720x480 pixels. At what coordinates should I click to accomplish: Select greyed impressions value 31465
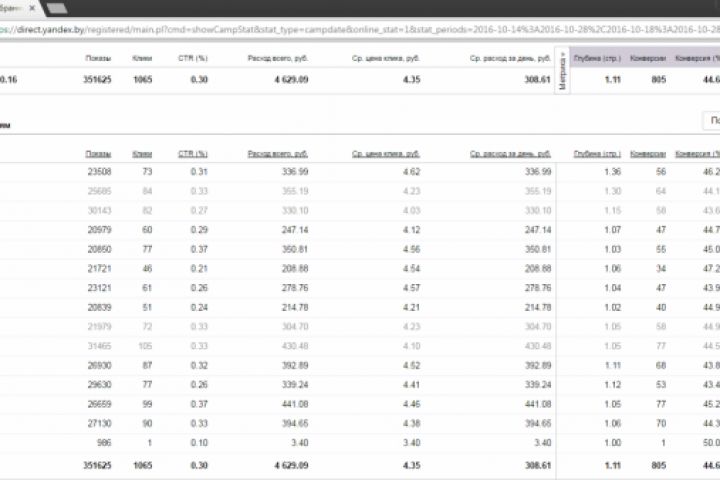(x=100, y=346)
